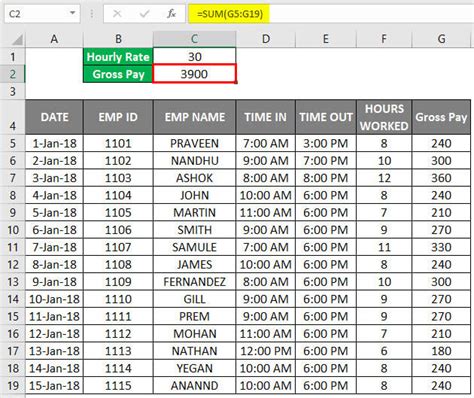Screen dimensions: 474x398
Task: Select row 4 header
Action: (x=13, y=117)
